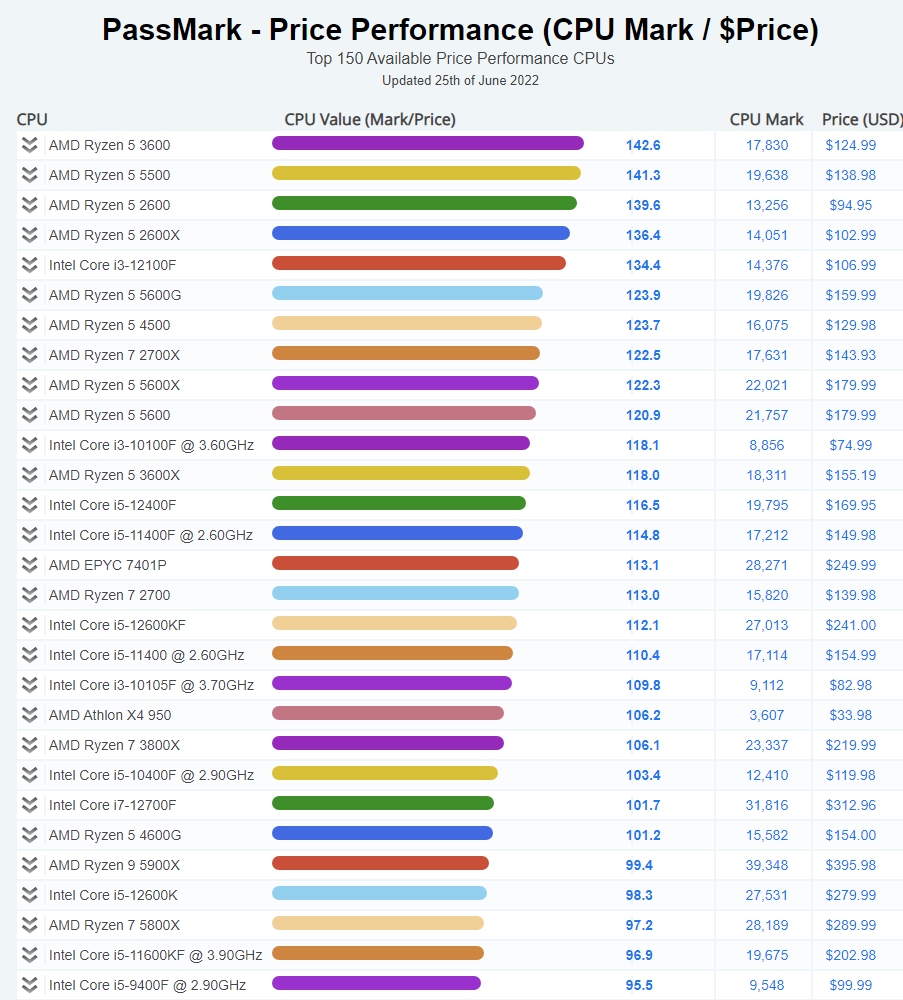Click the price $74.99
The image size is (903, 1000).
(851, 445)
